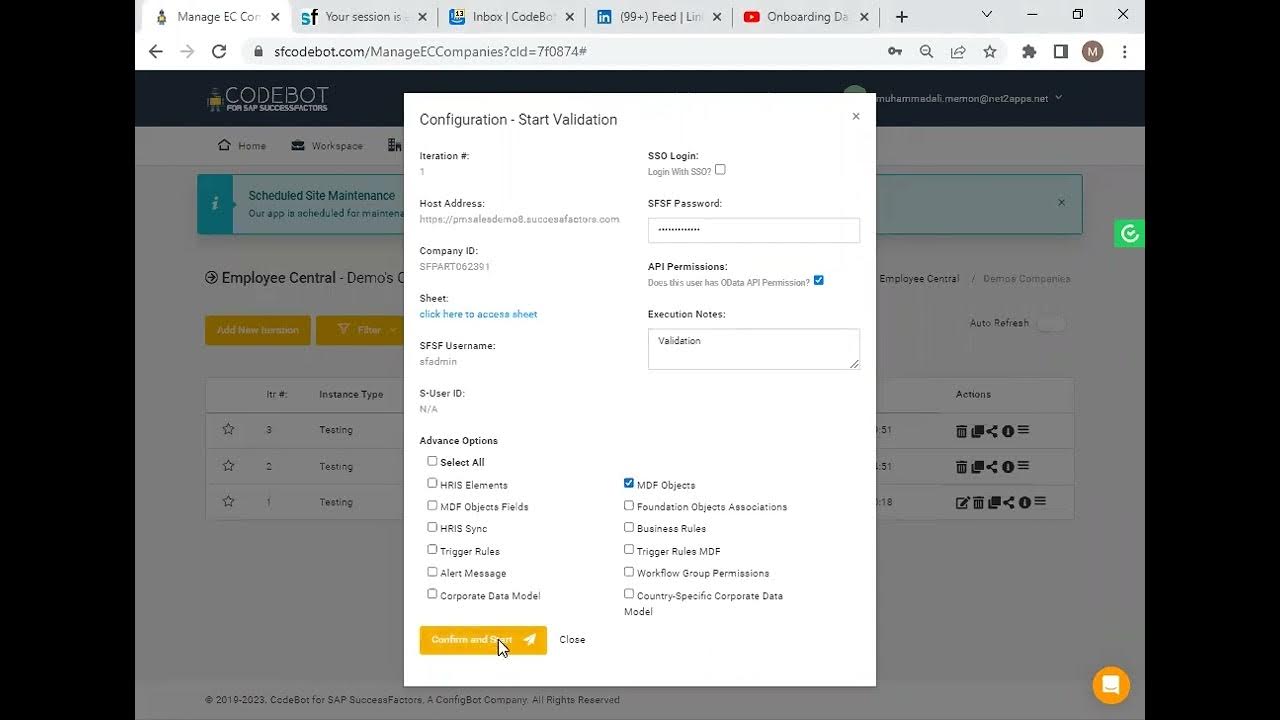Close the Configuration dialog with X
The width and height of the screenshot is (1280, 720).
[856, 116]
